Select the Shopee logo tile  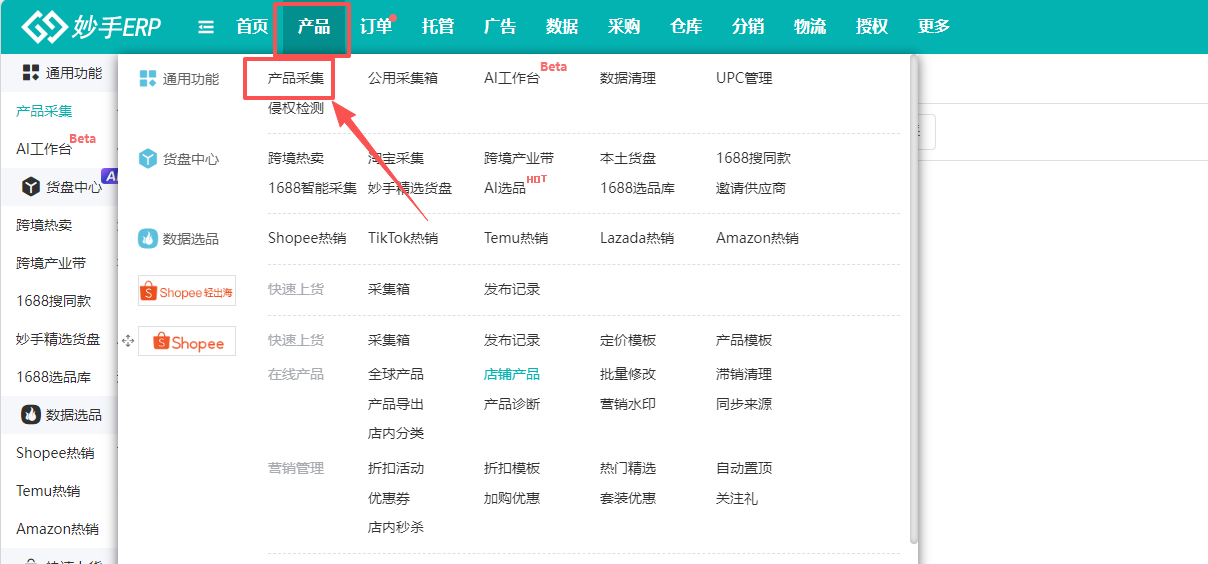tap(187, 342)
